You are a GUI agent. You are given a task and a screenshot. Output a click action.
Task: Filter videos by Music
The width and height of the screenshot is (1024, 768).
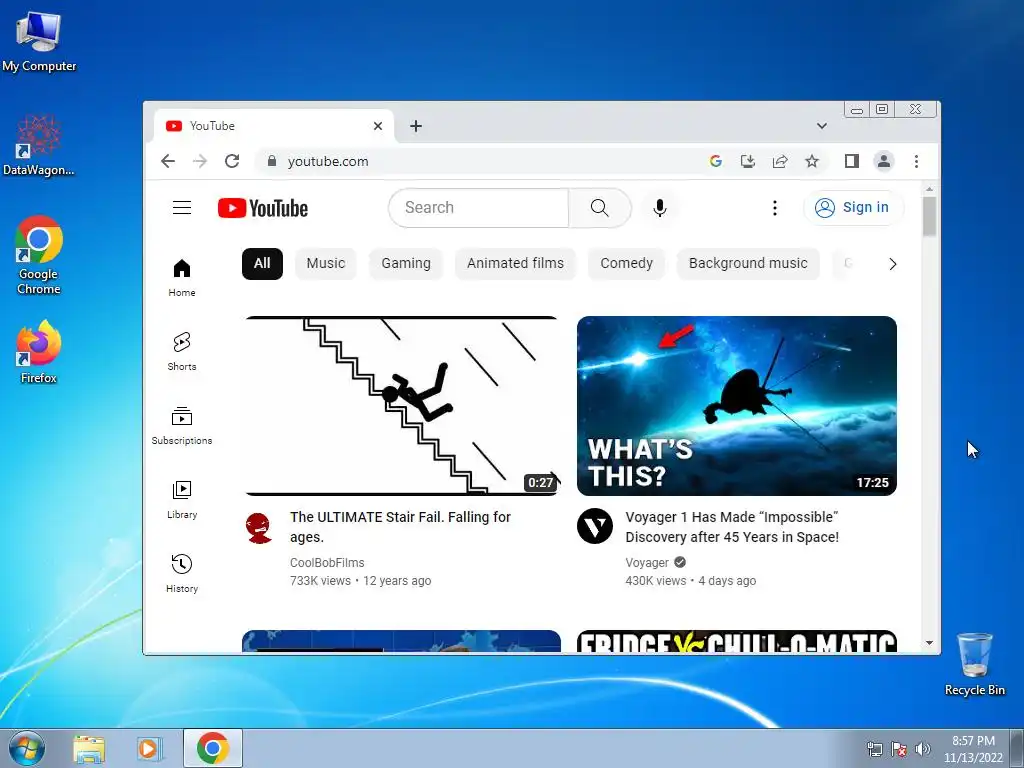(325, 264)
